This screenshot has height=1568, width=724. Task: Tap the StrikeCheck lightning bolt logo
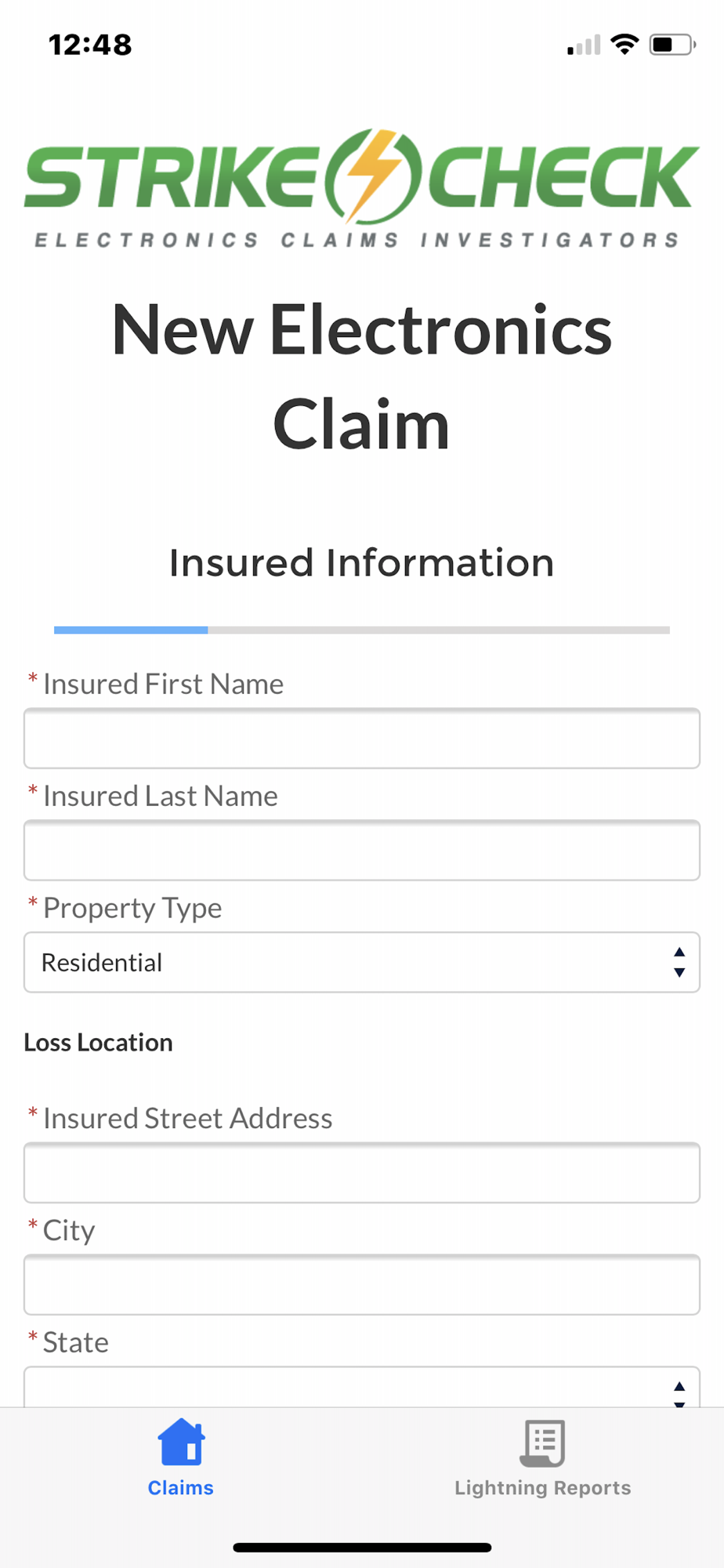click(373, 176)
